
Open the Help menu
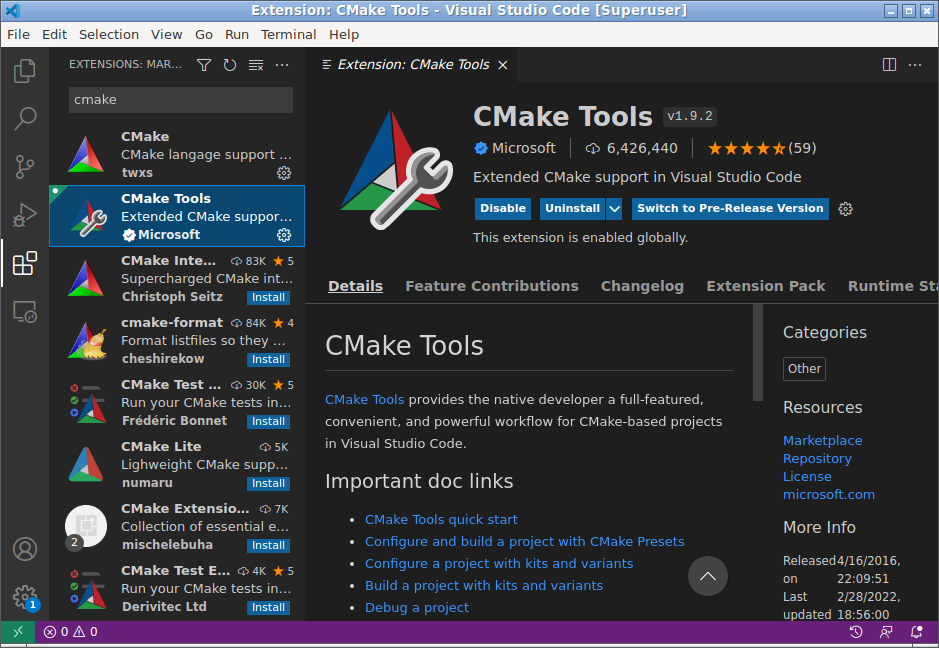pos(344,35)
